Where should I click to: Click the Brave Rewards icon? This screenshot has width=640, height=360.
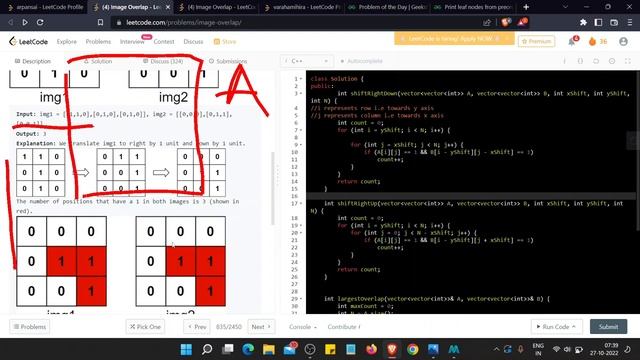[522, 22]
